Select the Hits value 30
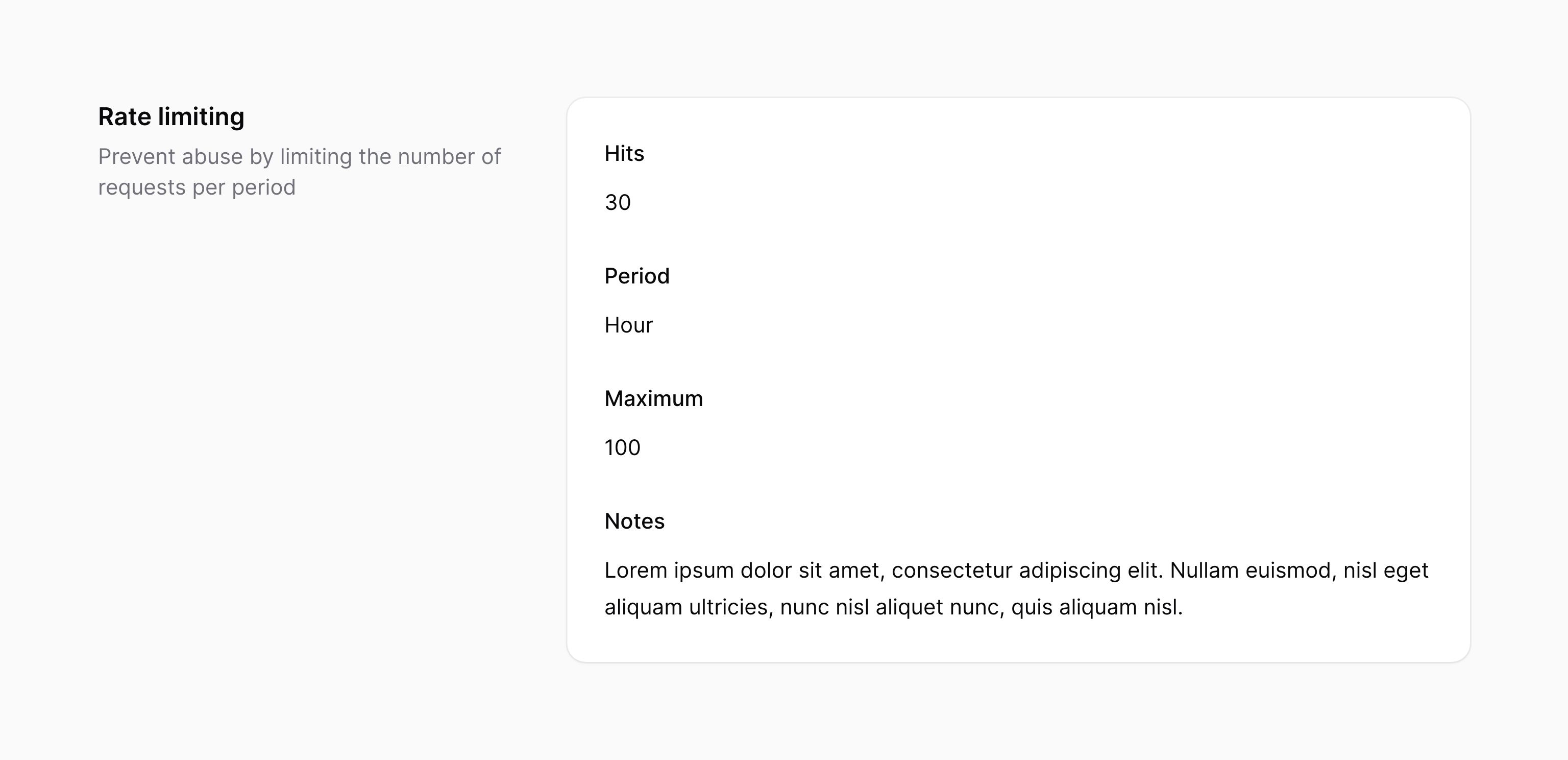The image size is (1568, 760). 617,202
